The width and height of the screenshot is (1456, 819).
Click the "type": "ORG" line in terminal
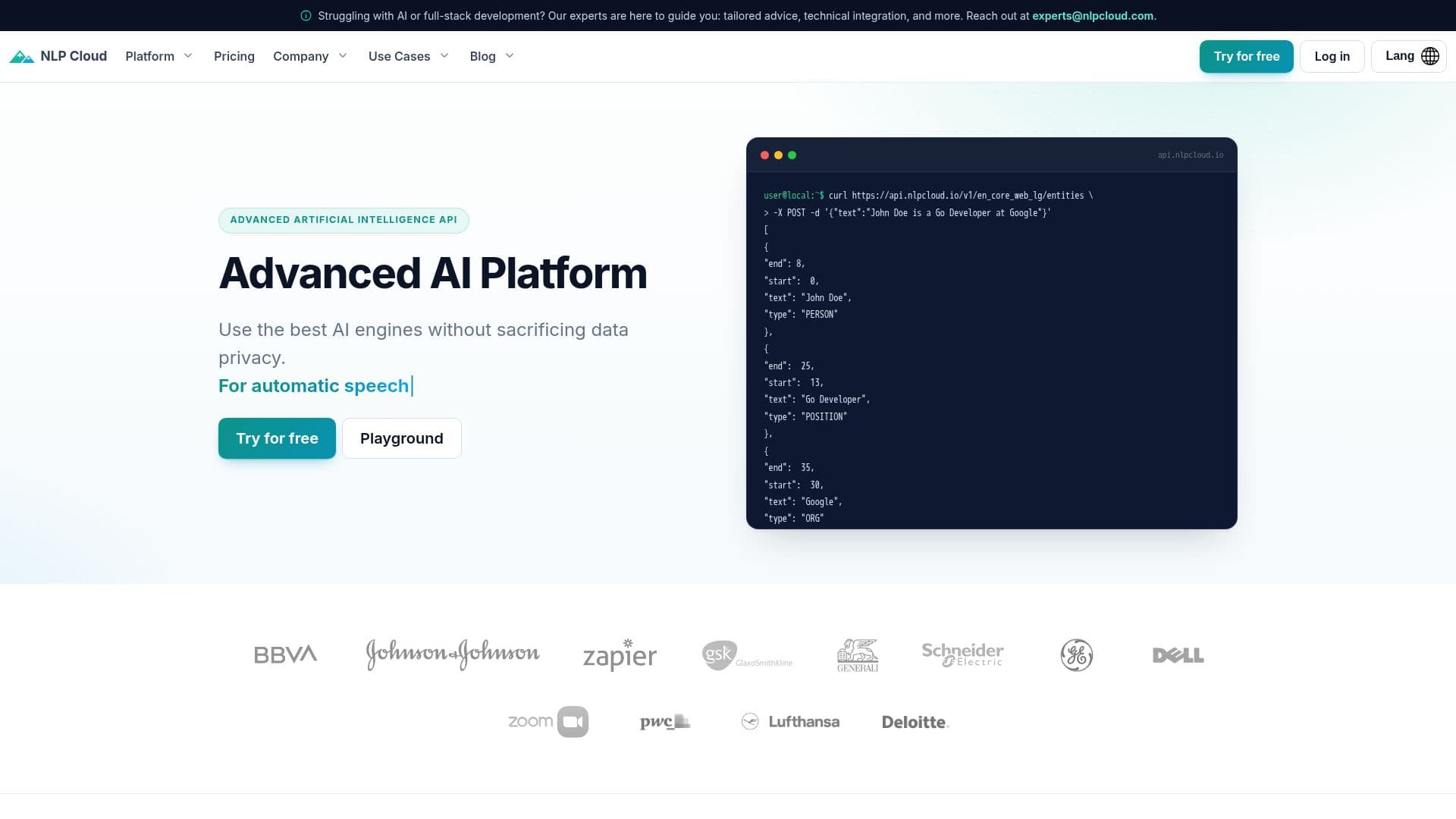pos(793,519)
